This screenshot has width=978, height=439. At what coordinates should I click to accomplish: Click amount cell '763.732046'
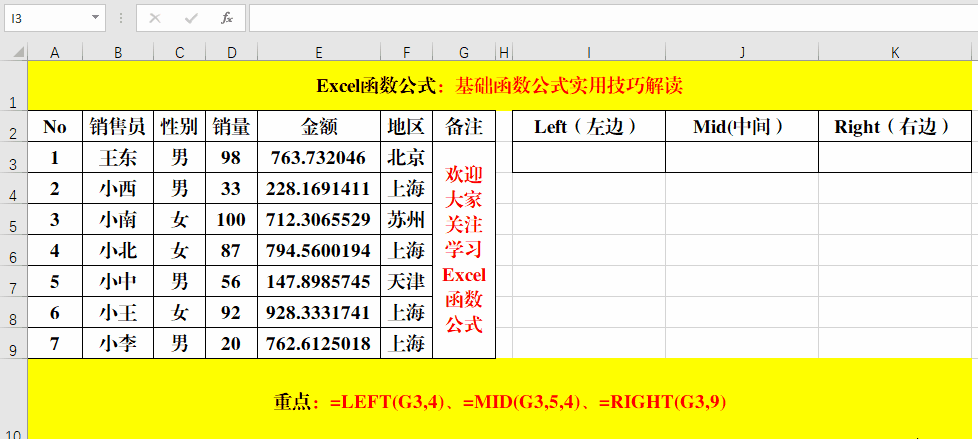(319, 157)
